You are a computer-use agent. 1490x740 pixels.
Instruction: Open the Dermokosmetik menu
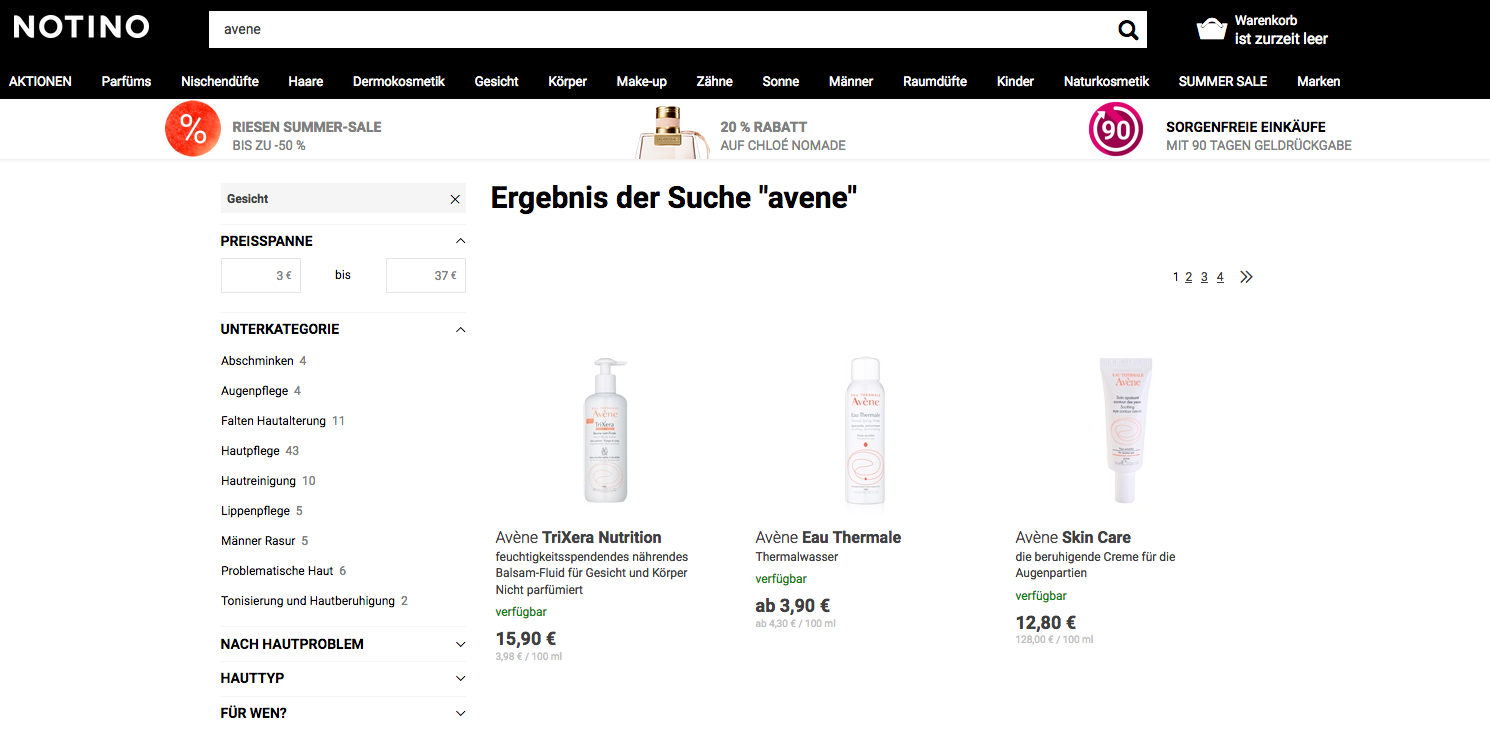(398, 81)
